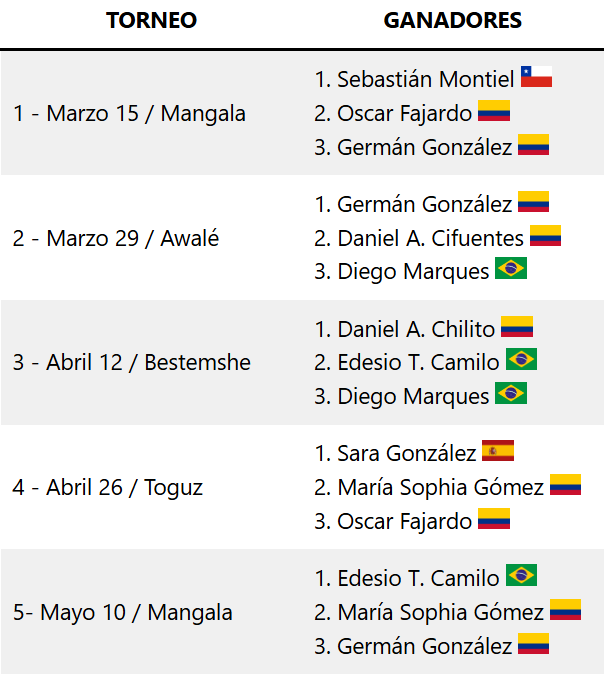Click Colombia flag beside Daniel A. Cifuentes
The height and width of the screenshot is (674, 605).
point(545,236)
